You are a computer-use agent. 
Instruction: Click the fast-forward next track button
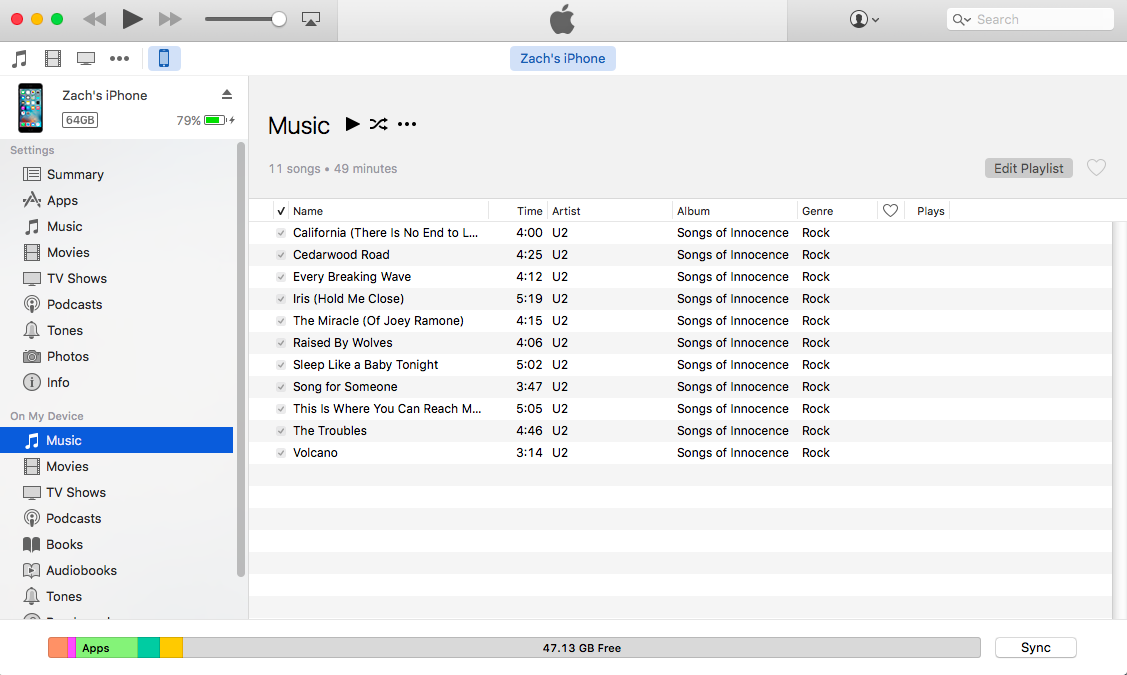pos(170,19)
